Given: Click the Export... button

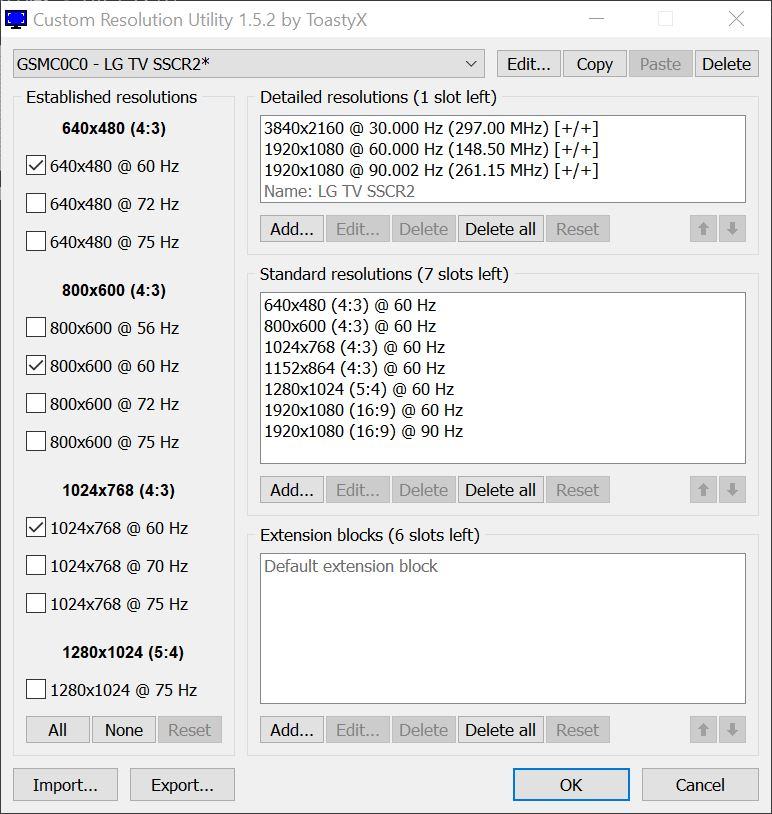Looking at the screenshot, I should (x=182, y=785).
